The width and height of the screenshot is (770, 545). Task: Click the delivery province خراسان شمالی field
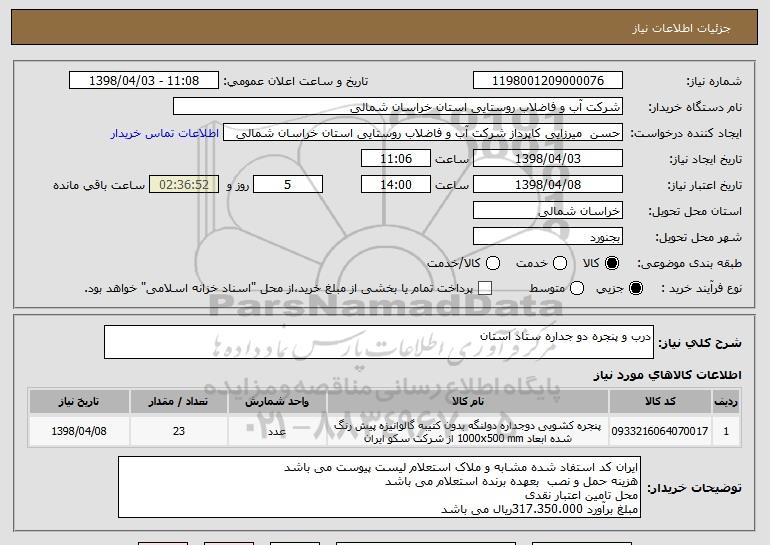[548, 211]
